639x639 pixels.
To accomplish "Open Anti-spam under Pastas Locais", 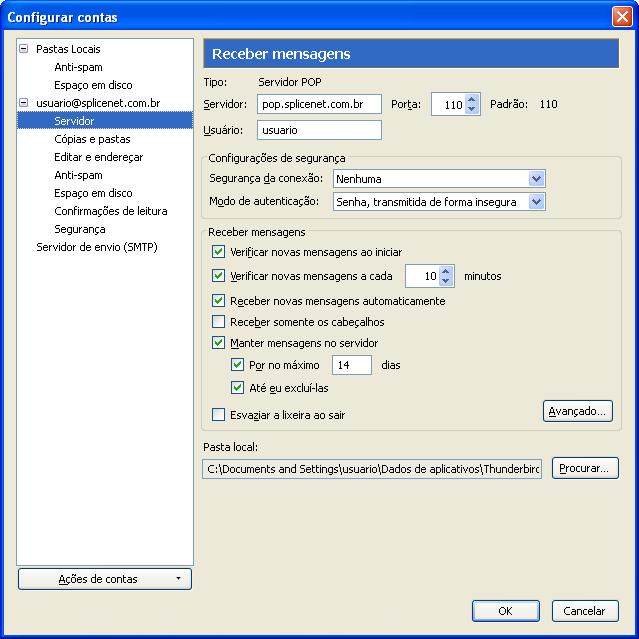I will click(x=78, y=67).
